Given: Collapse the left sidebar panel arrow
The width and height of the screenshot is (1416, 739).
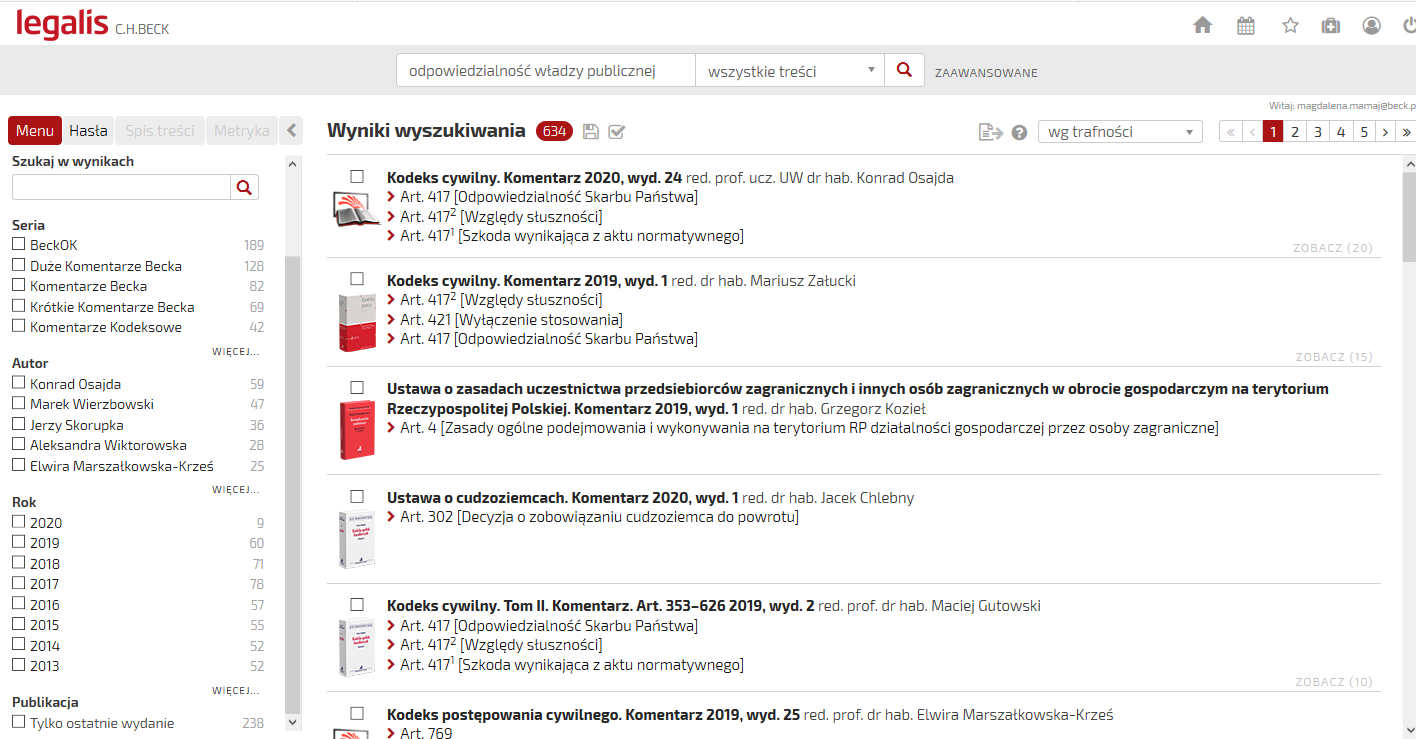Looking at the screenshot, I should tap(291, 130).
